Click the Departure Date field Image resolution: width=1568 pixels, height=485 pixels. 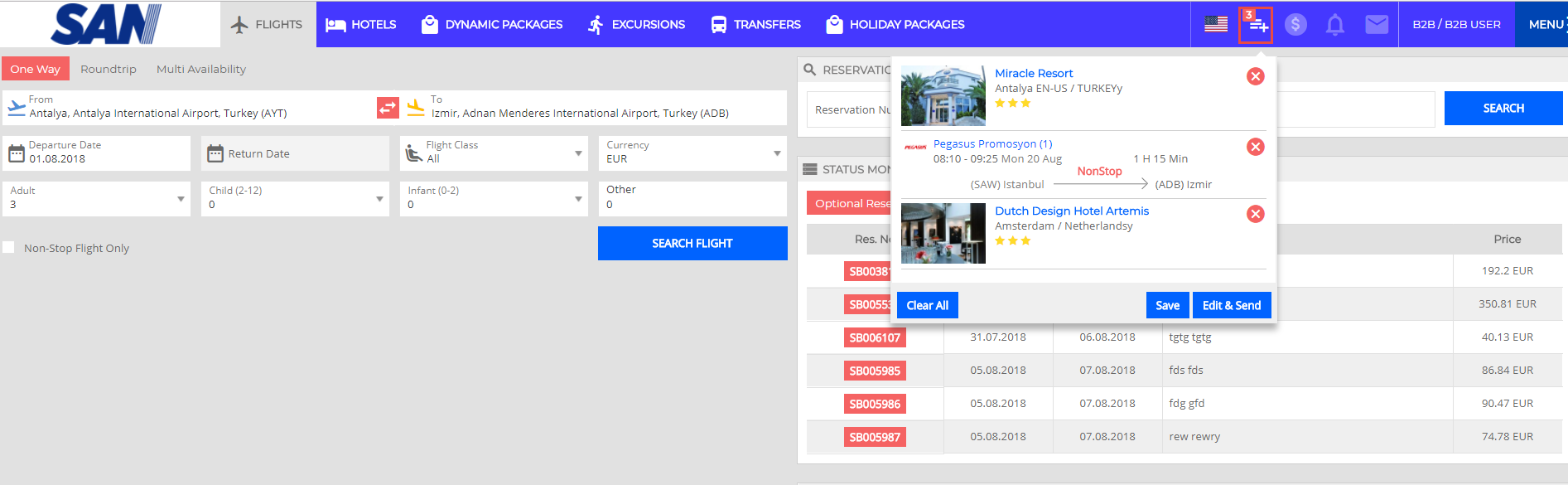click(x=96, y=153)
